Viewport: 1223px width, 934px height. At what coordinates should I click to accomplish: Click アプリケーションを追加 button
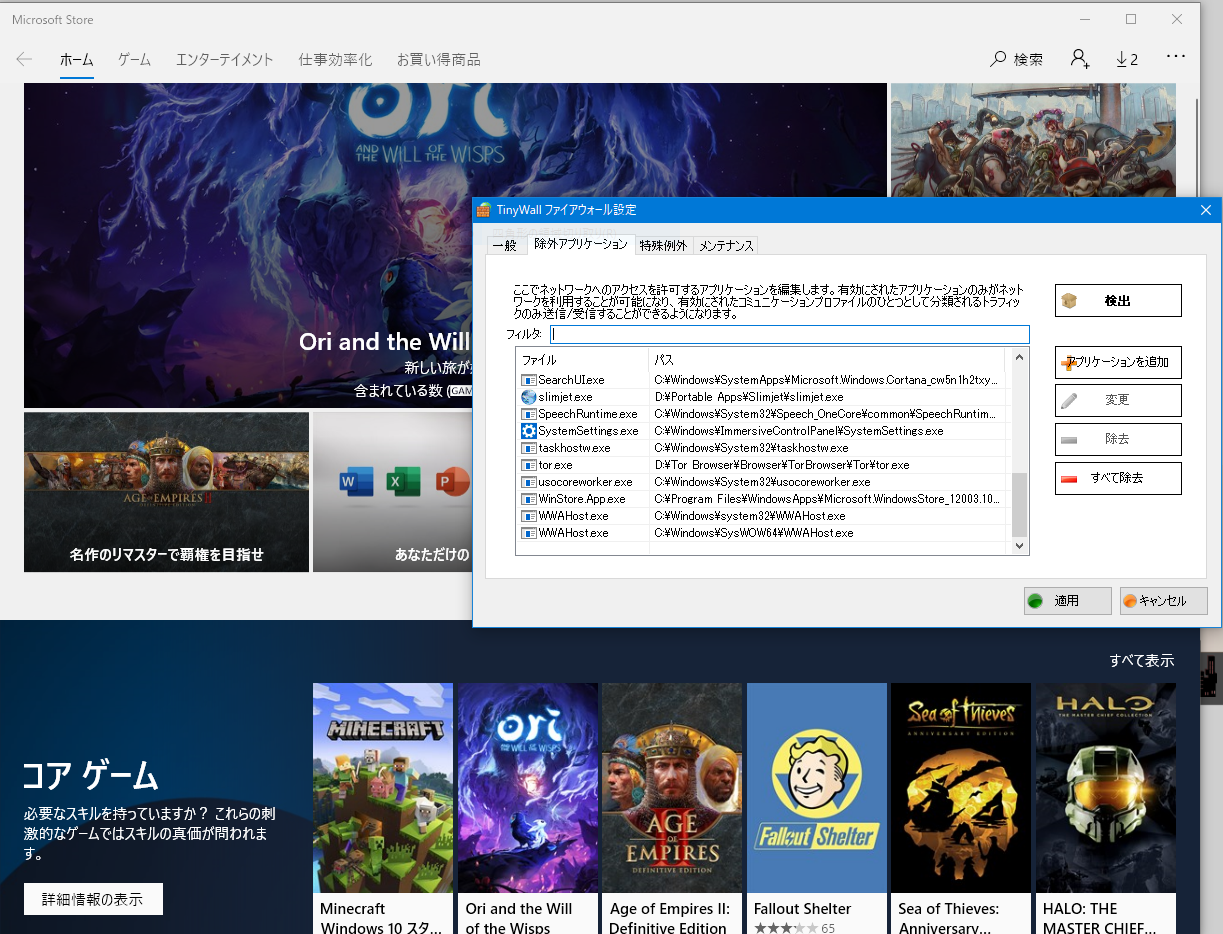[1117, 362]
